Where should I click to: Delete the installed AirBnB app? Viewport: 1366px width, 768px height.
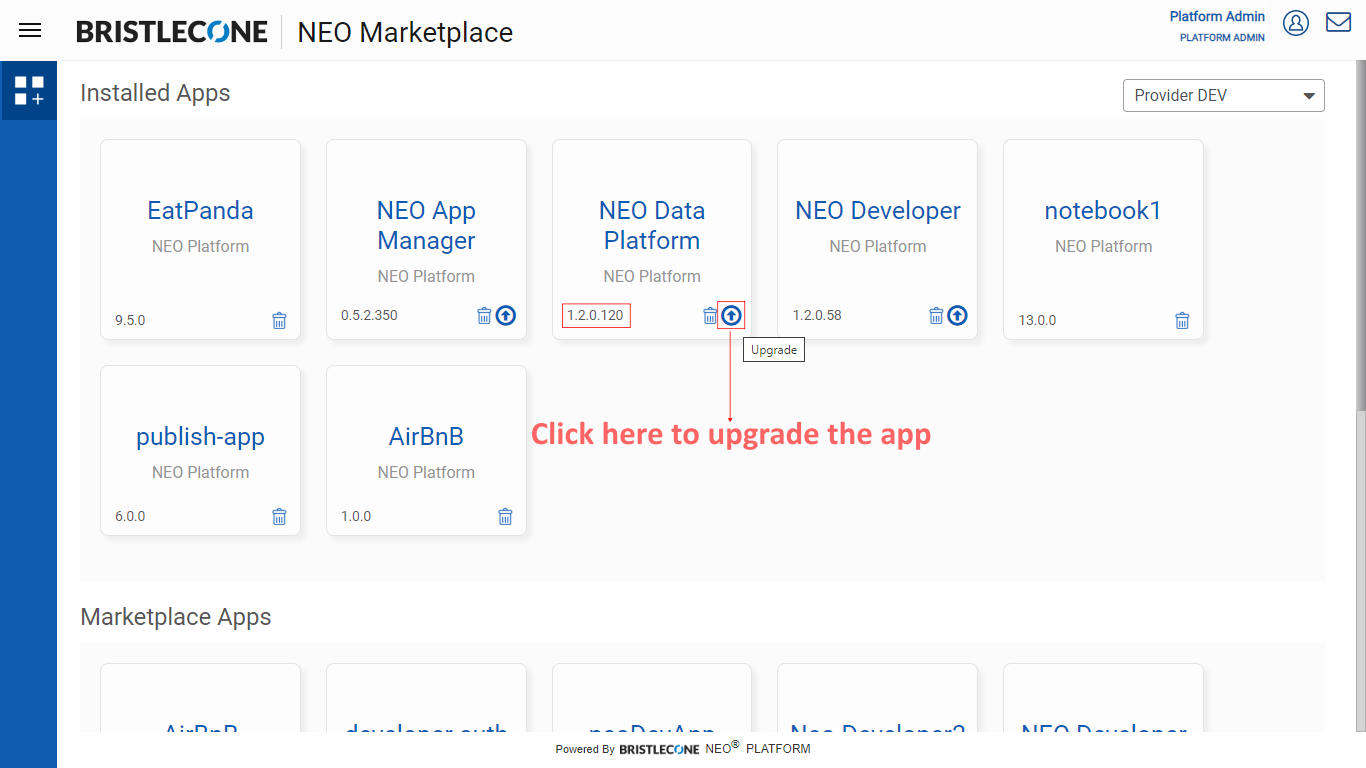pos(505,517)
